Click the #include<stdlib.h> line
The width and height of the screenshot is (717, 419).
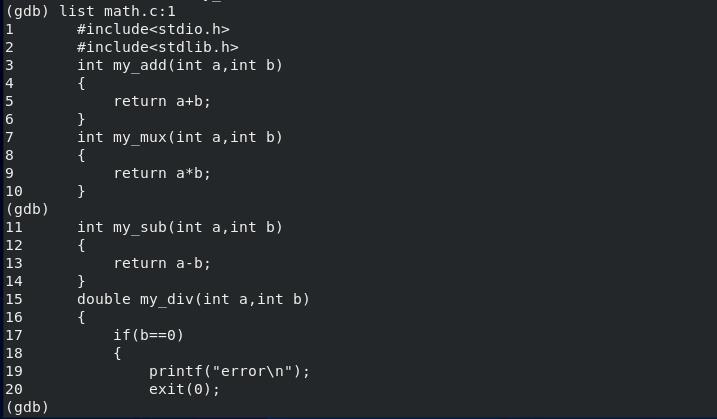[158, 47]
